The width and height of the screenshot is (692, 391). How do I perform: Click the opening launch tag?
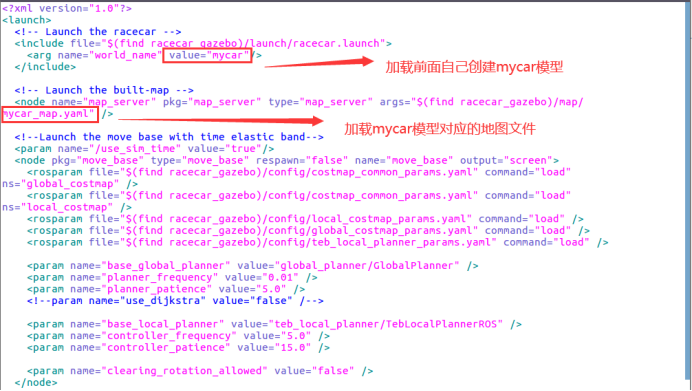tap(27, 20)
